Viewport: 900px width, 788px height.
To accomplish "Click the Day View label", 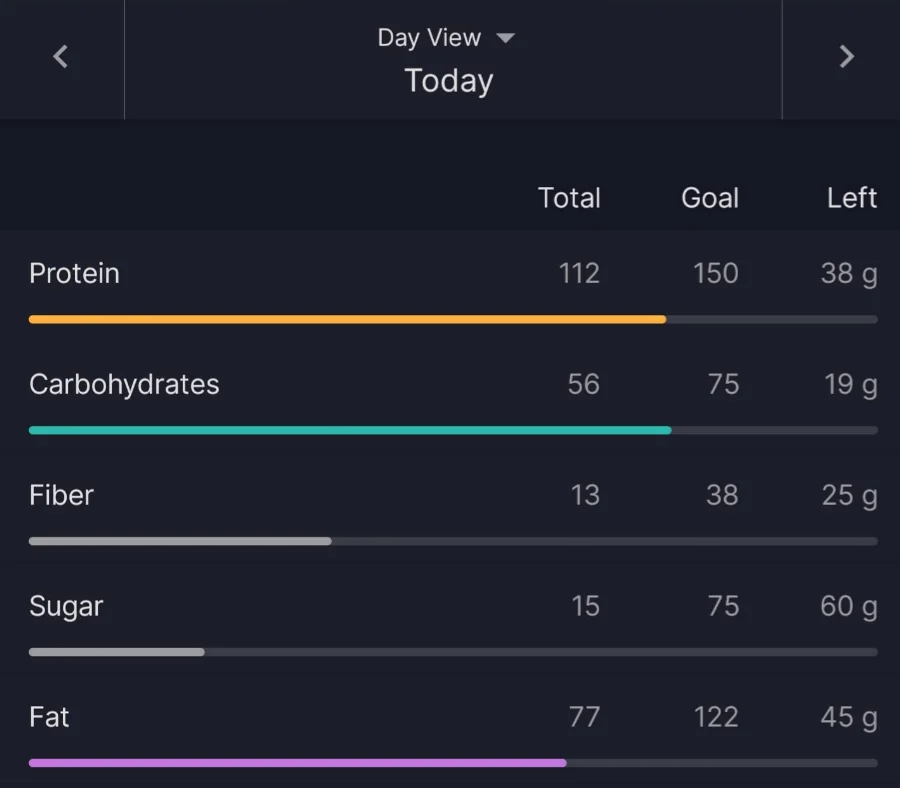I will click(x=429, y=38).
